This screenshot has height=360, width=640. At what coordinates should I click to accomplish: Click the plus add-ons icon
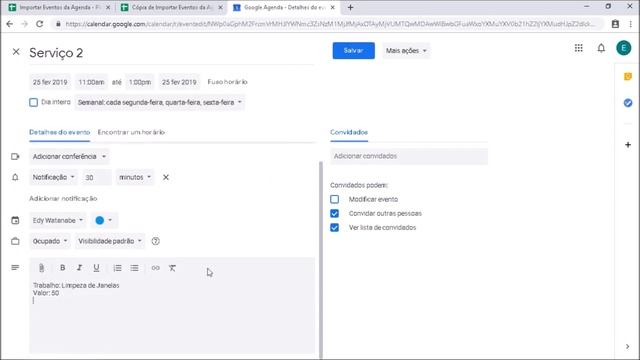tap(628, 144)
